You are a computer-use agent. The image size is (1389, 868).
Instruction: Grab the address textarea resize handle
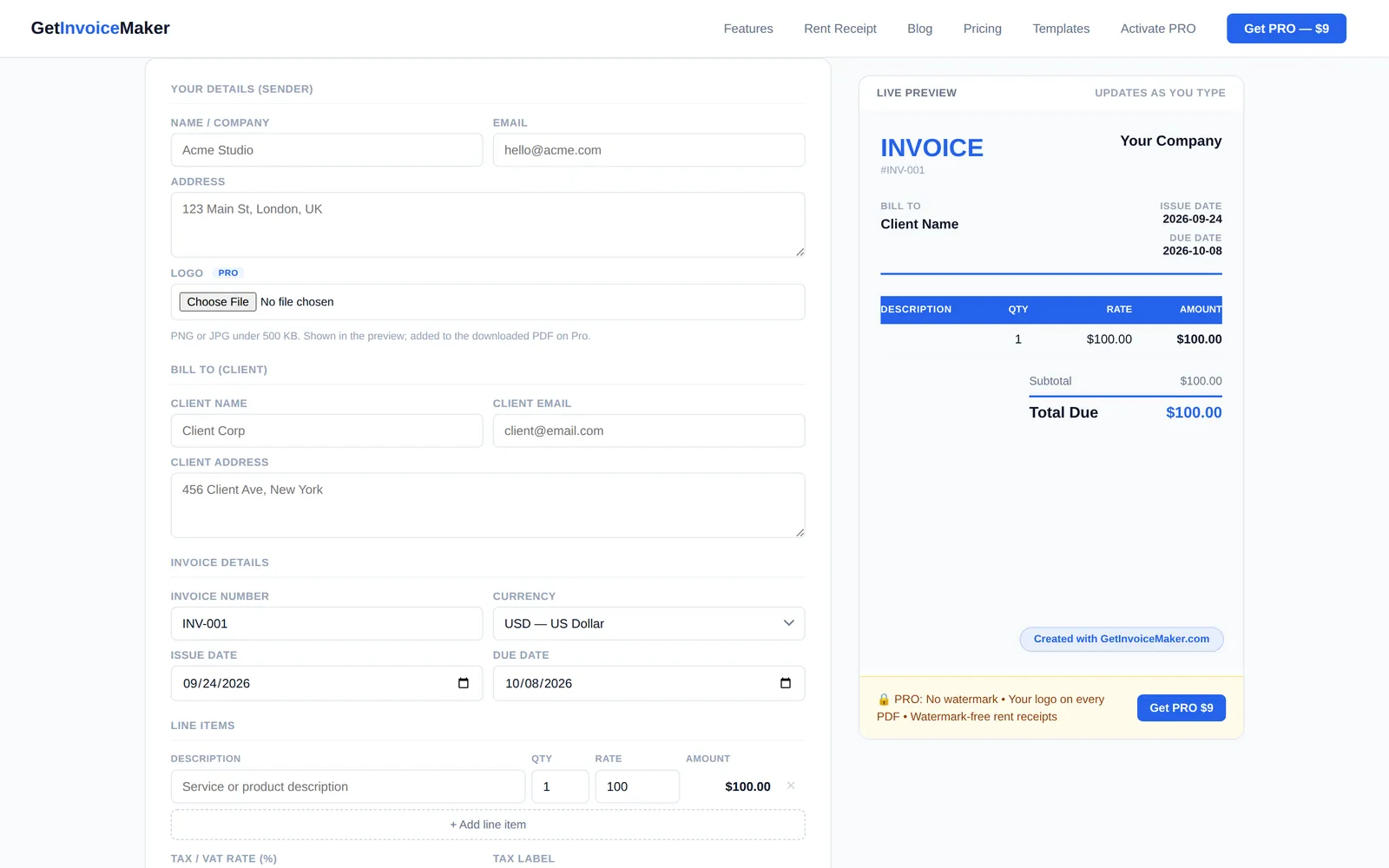(800, 252)
